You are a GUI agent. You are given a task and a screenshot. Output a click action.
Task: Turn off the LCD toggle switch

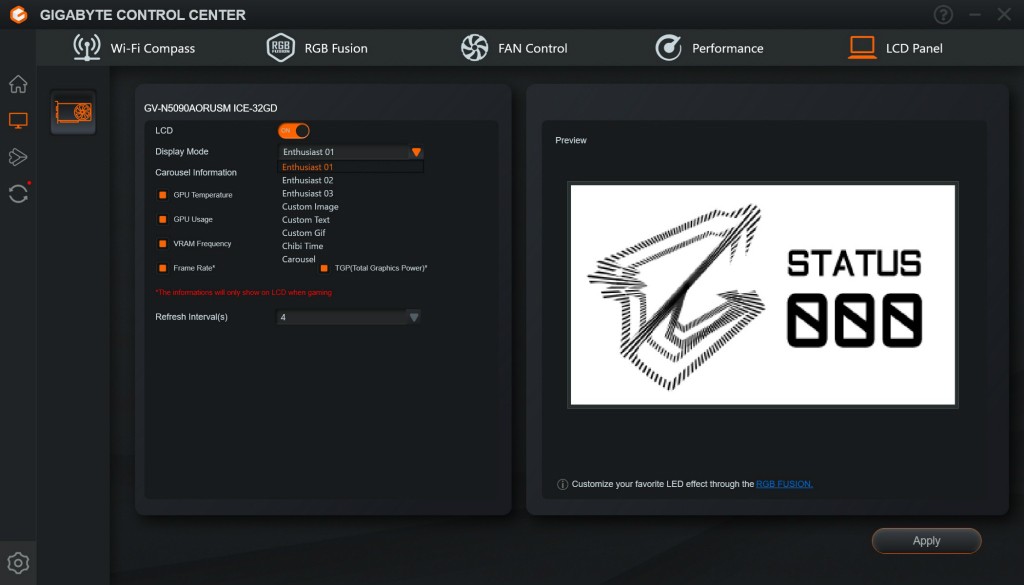[294, 131]
